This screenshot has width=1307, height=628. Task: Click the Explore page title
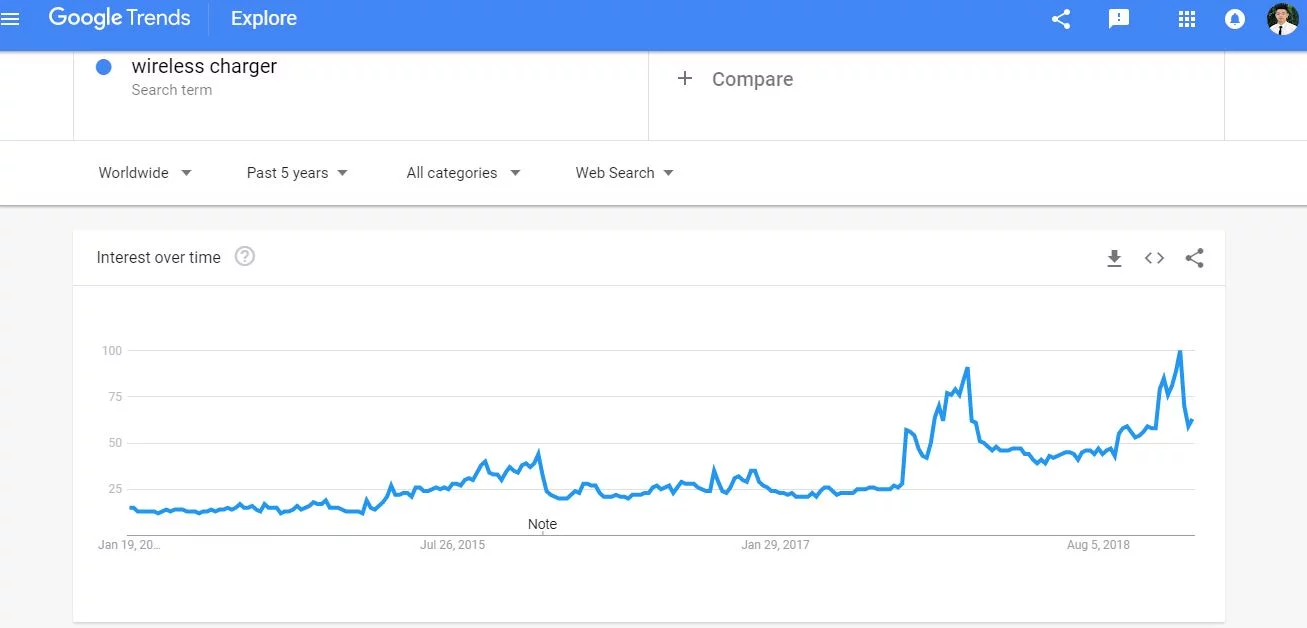click(263, 18)
